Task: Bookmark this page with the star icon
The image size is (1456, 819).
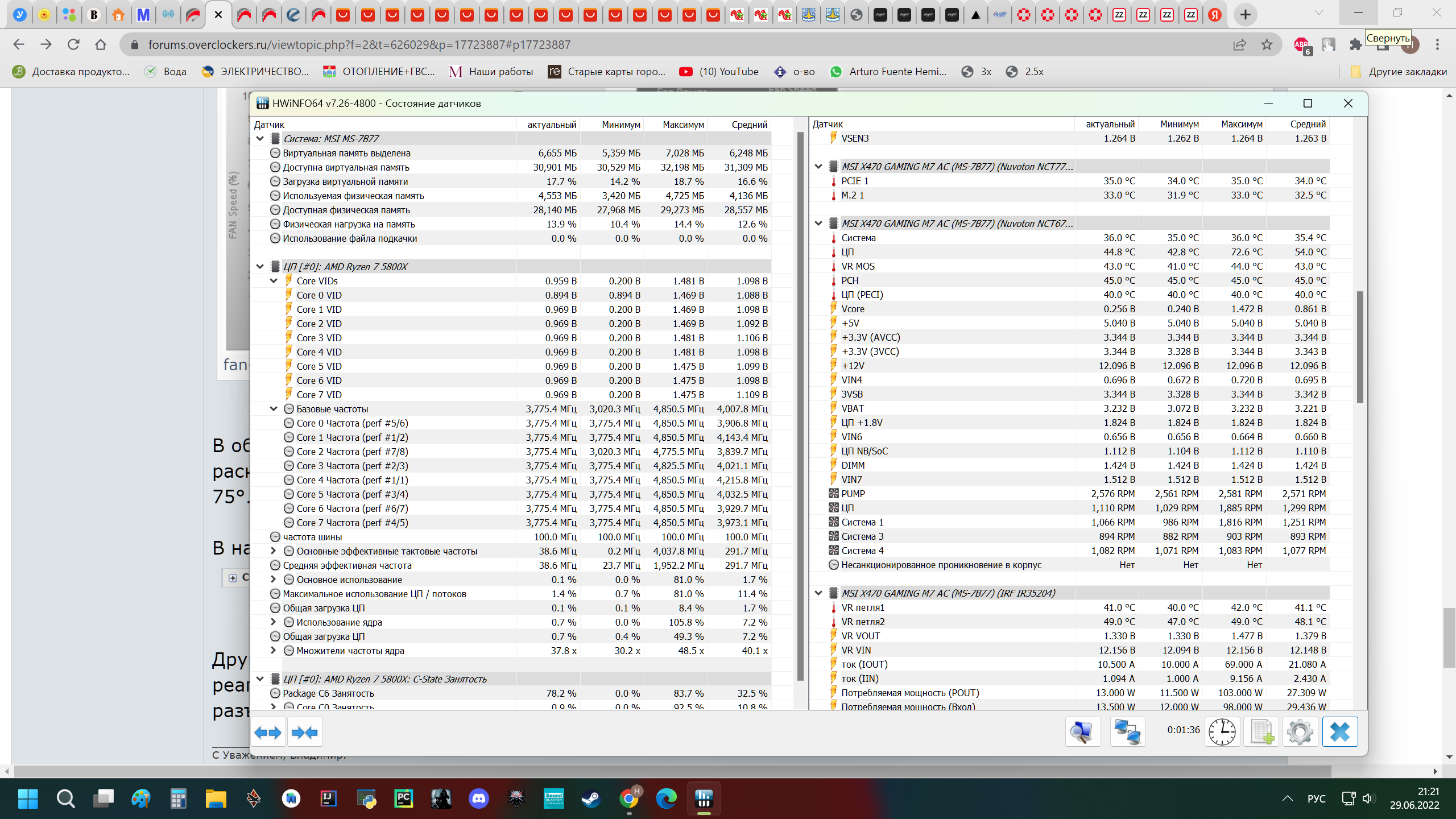Action: tap(1267, 44)
